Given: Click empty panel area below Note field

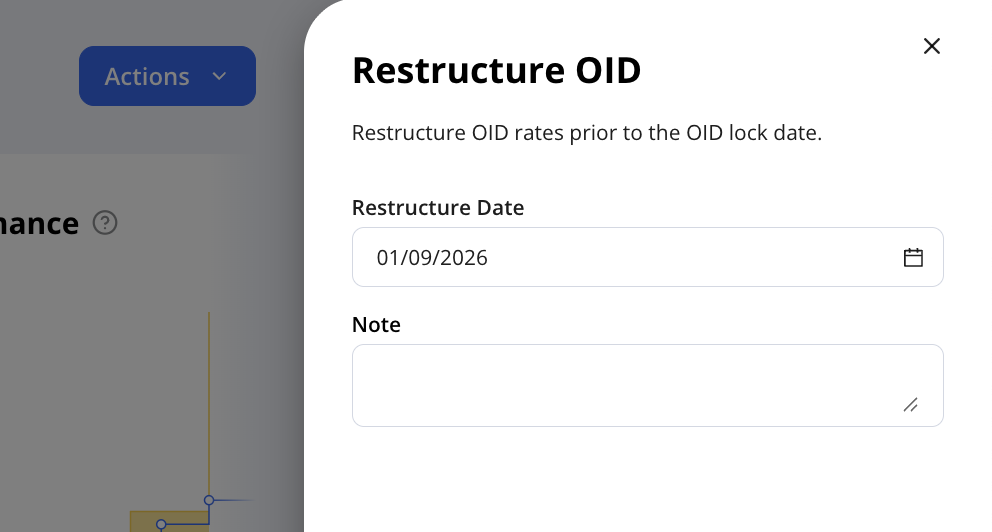Looking at the screenshot, I should 647,481.
